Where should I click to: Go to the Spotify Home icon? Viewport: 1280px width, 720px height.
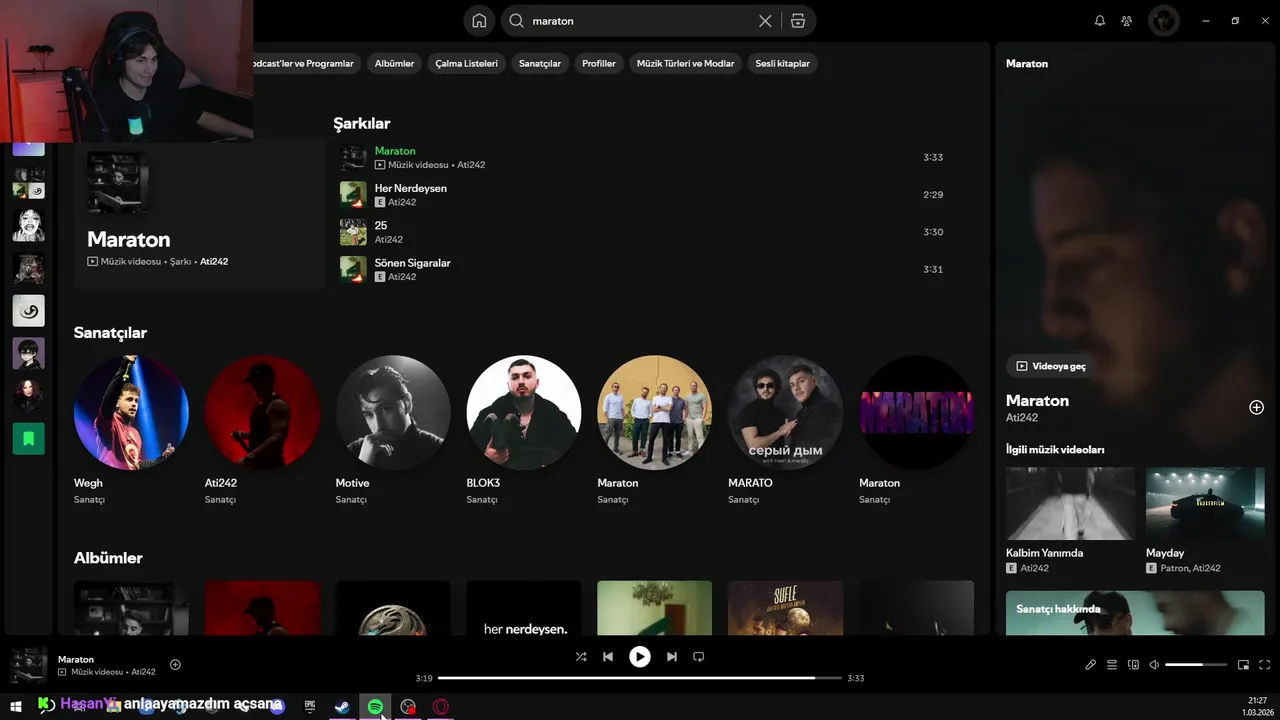(479, 21)
